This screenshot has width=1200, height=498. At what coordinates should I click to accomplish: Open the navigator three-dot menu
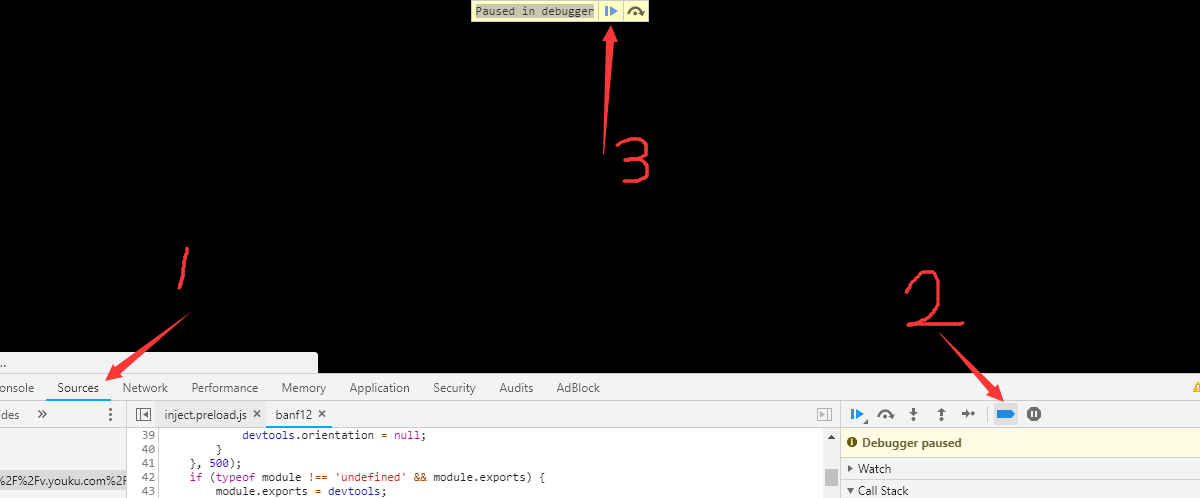tap(110, 414)
